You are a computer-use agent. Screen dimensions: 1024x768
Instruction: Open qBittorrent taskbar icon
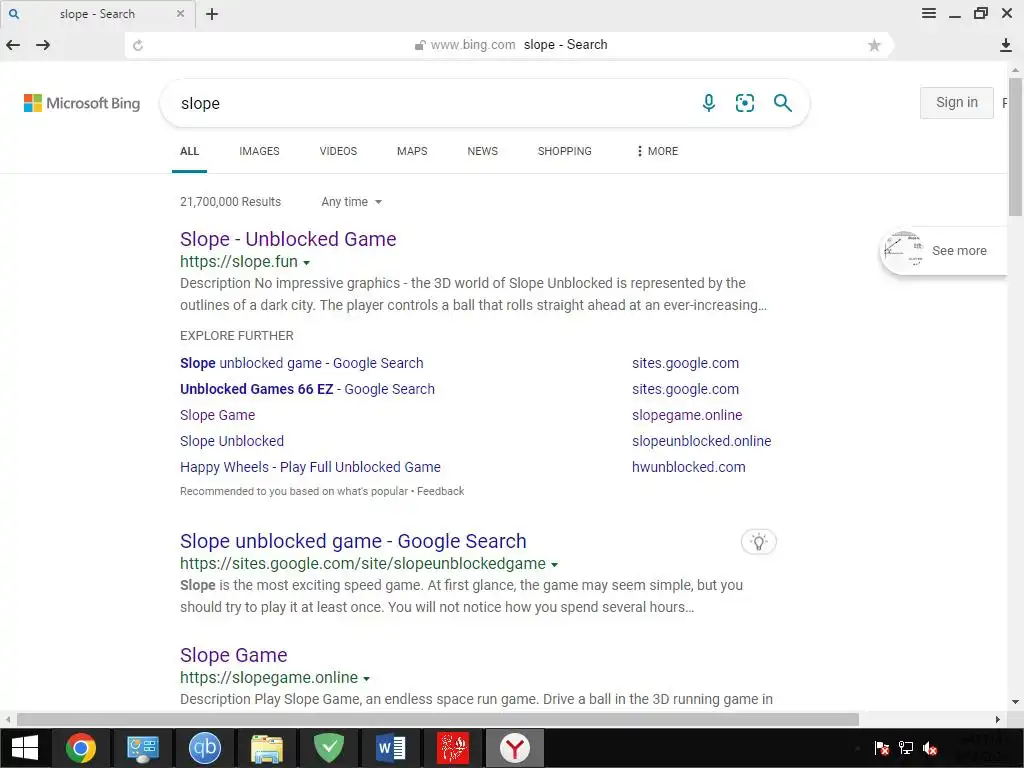(204, 748)
